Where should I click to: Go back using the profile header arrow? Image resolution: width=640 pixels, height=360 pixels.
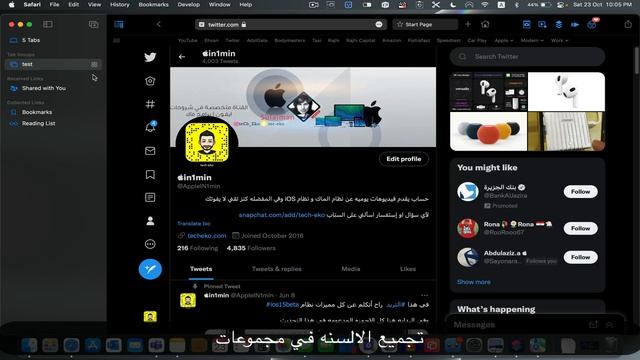pyautogui.click(x=182, y=57)
